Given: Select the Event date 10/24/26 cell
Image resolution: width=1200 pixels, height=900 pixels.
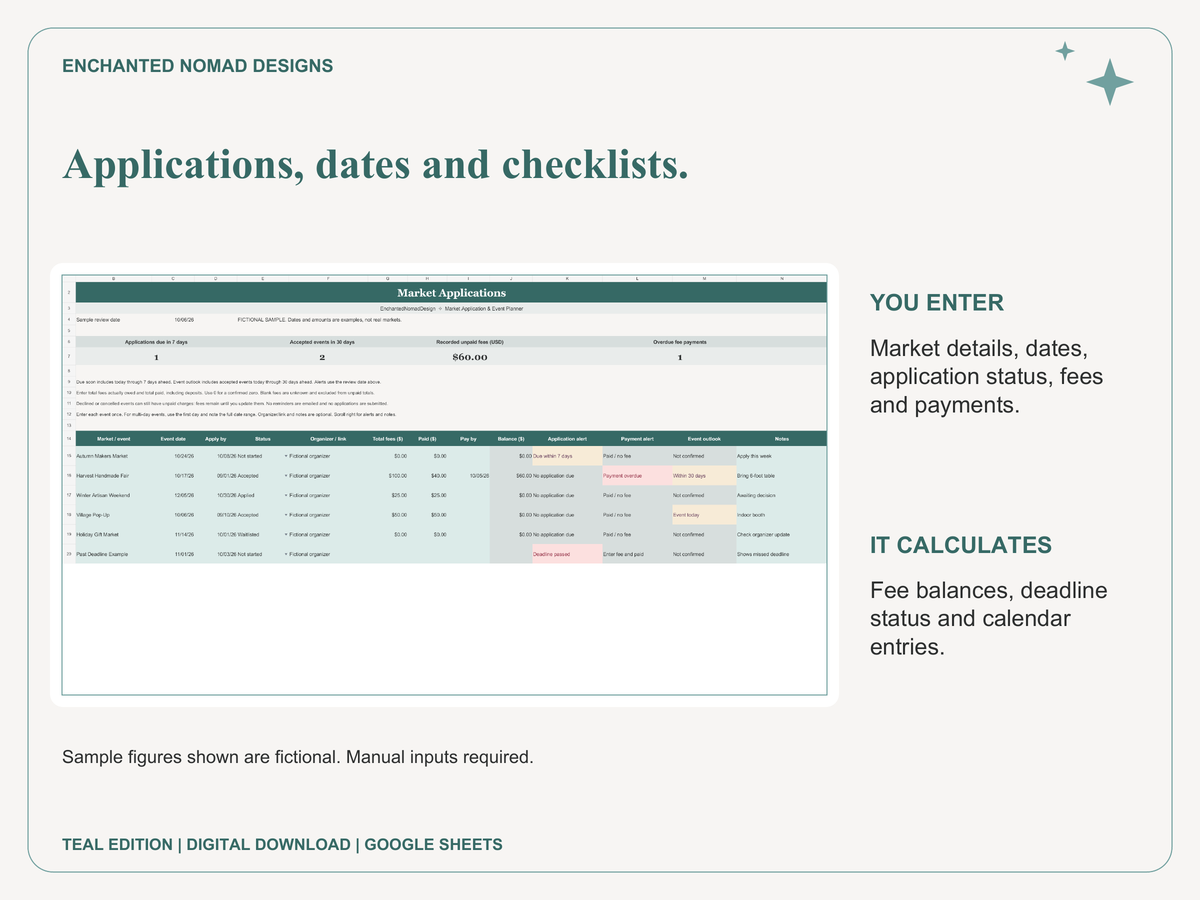Looking at the screenshot, I should click(x=173, y=456).
